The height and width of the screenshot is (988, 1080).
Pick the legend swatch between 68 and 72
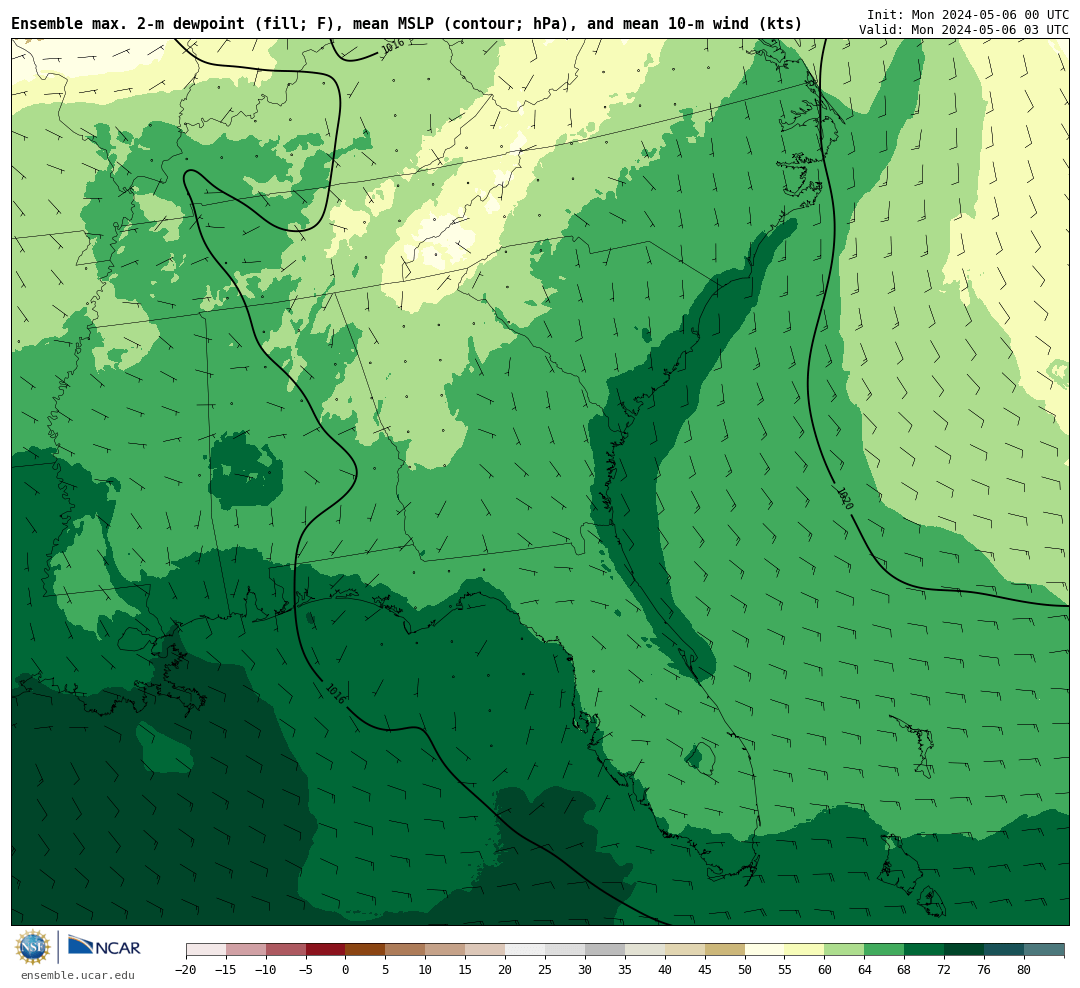pyautogui.click(x=924, y=950)
